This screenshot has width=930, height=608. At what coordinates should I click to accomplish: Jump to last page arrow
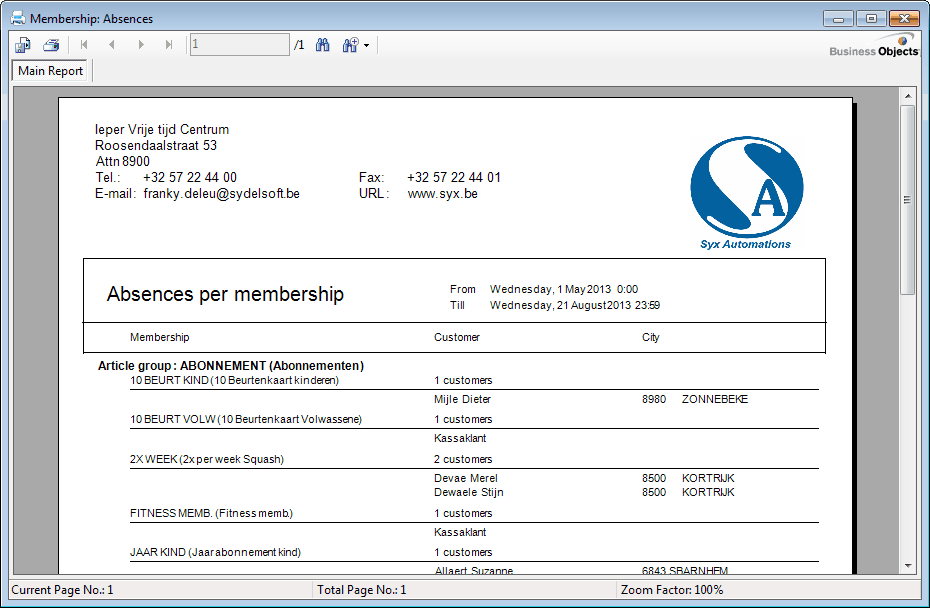(169, 45)
